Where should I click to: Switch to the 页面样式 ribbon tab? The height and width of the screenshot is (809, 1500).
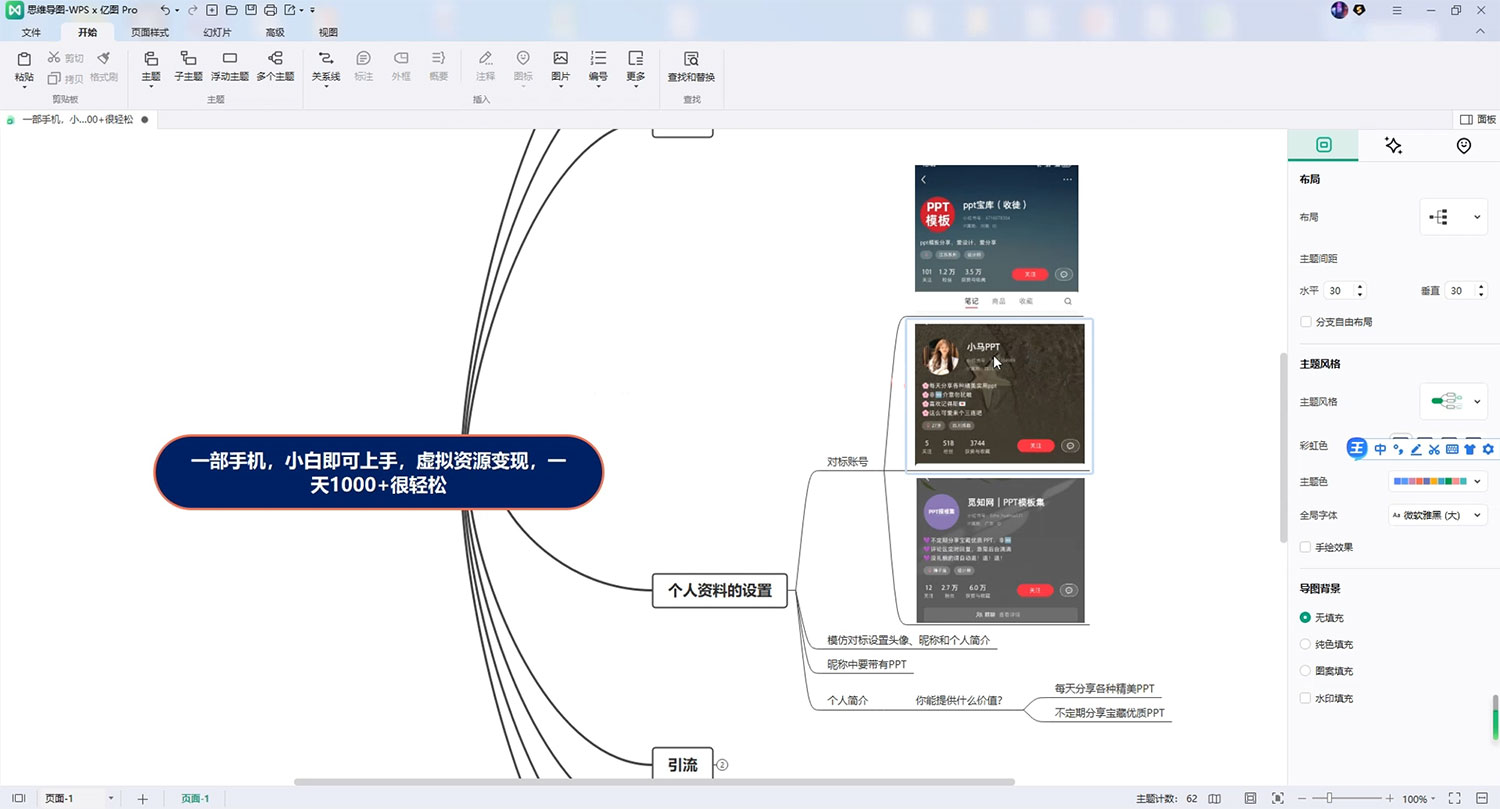[x=150, y=31]
